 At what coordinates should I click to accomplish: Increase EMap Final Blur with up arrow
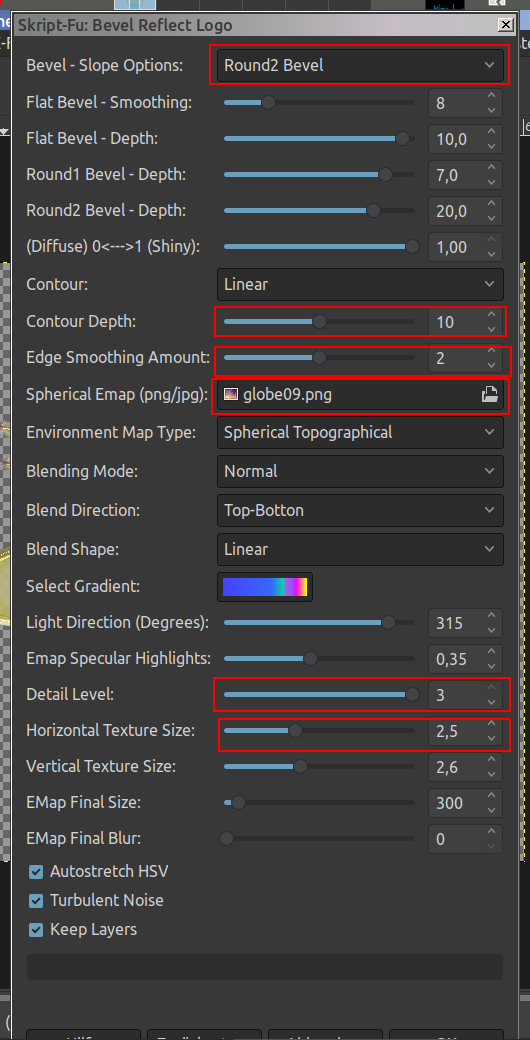(491, 831)
